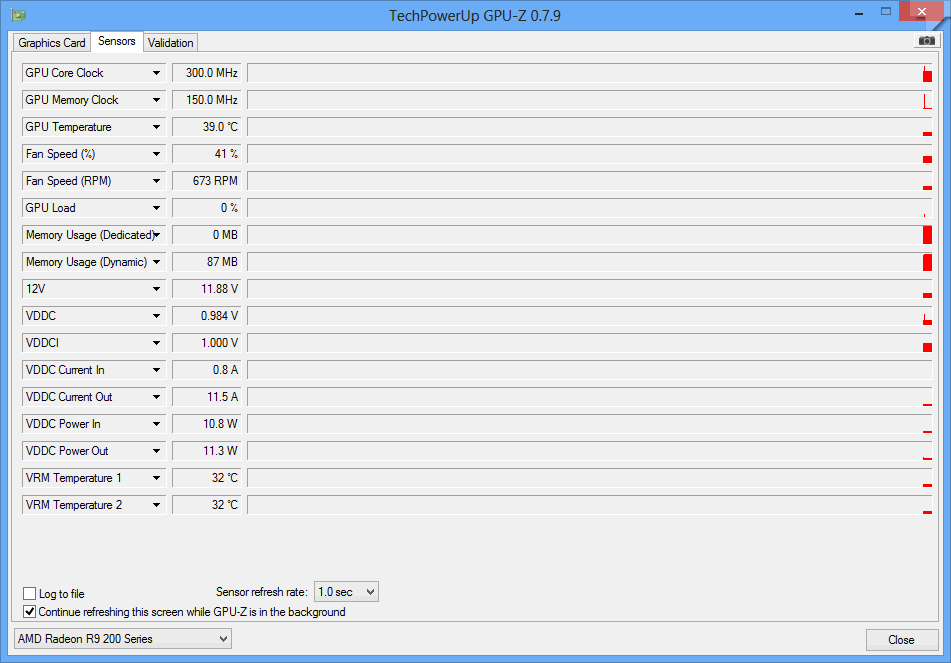The height and width of the screenshot is (663, 951).
Task: Click the 673 RPM fan speed value
Action: (x=207, y=181)
